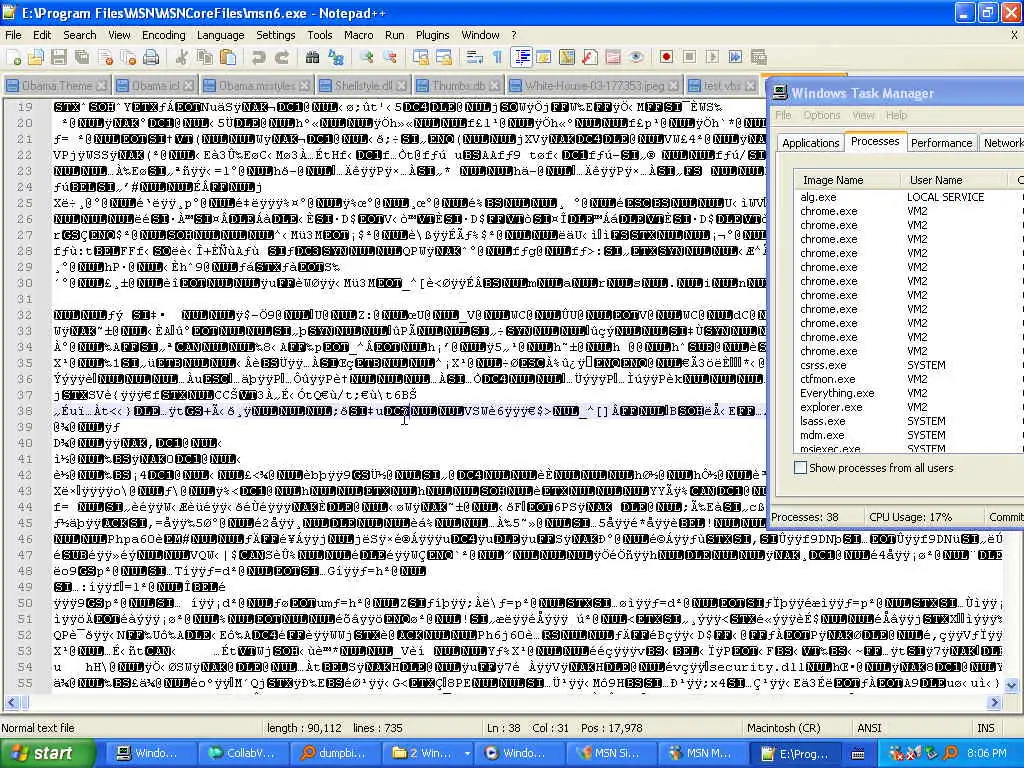Copy selection toolbar icon
1024x768 pixels.
coord(204,57)
